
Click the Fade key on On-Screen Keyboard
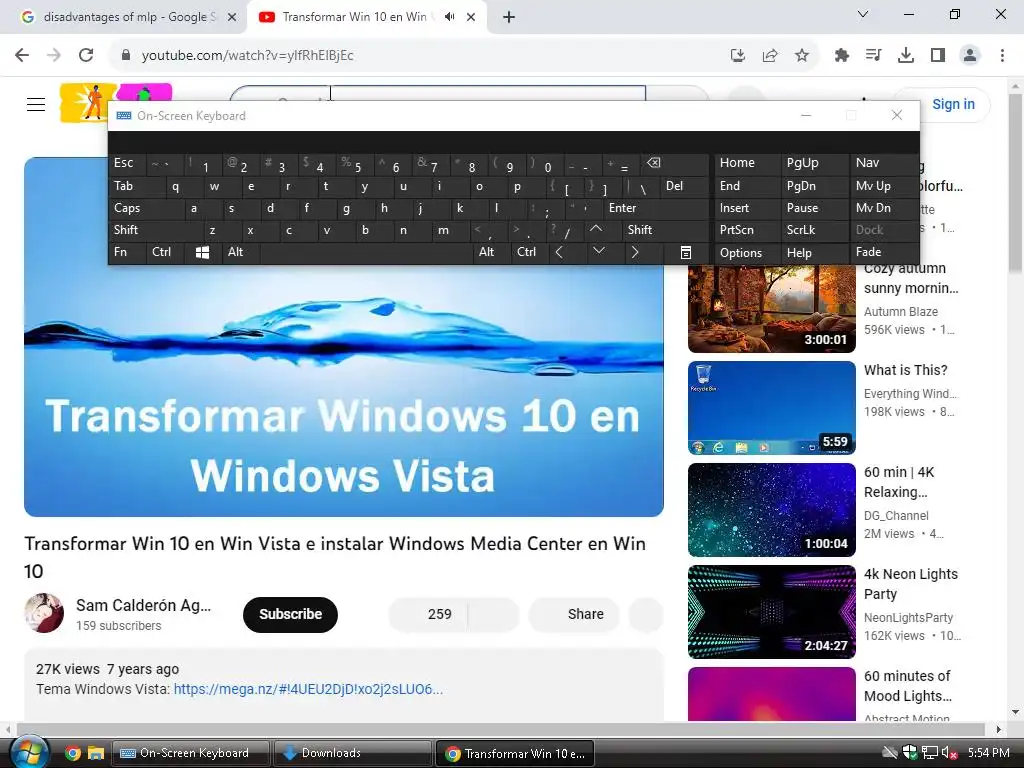pyautogui.click(x=883, y=252)
